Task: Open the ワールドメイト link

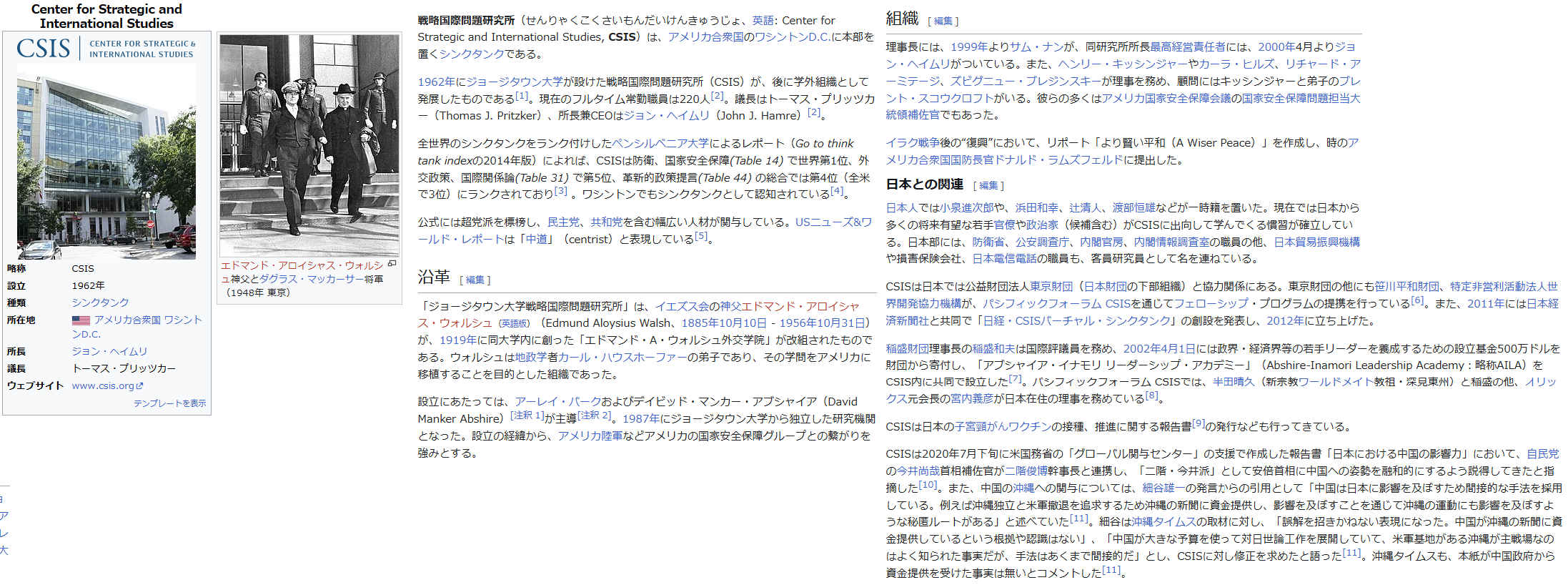Action: pyautogui.click(x=1336, y=383)
